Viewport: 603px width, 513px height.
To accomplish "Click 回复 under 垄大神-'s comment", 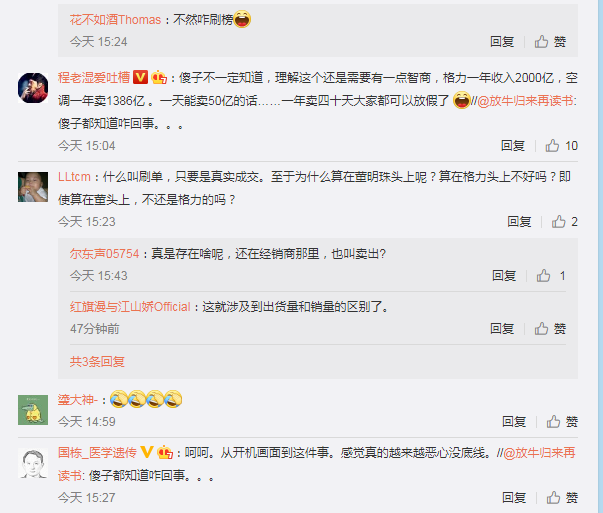I will (514, 422).
